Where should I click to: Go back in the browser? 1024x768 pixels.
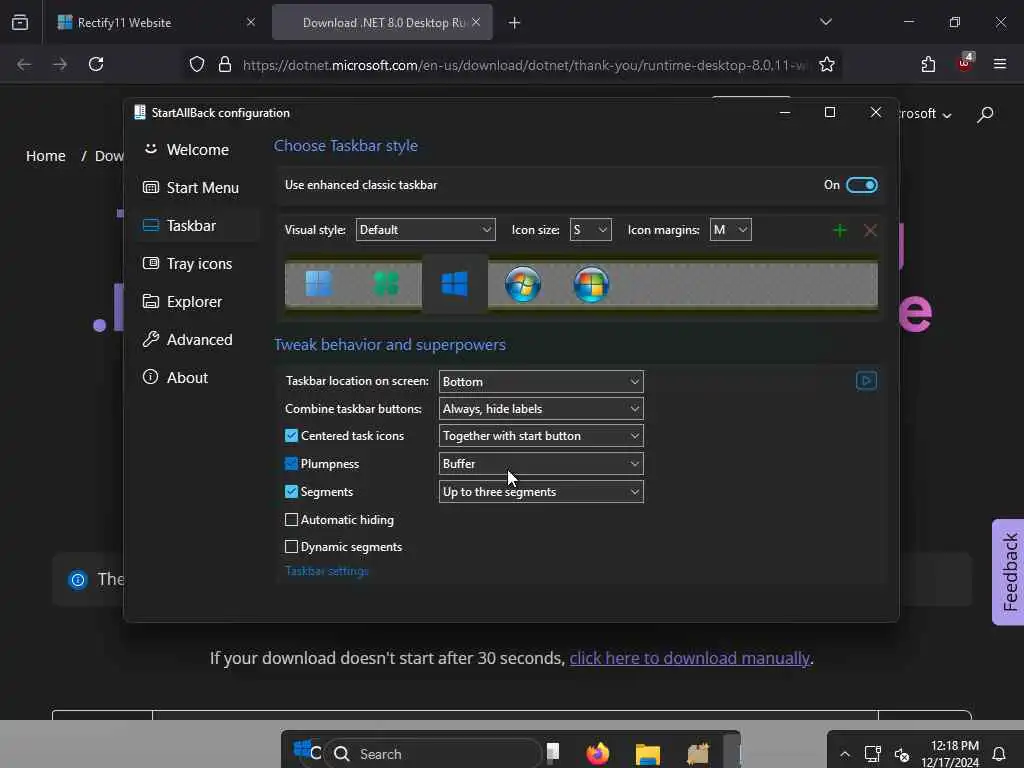(x=24, y=64)
